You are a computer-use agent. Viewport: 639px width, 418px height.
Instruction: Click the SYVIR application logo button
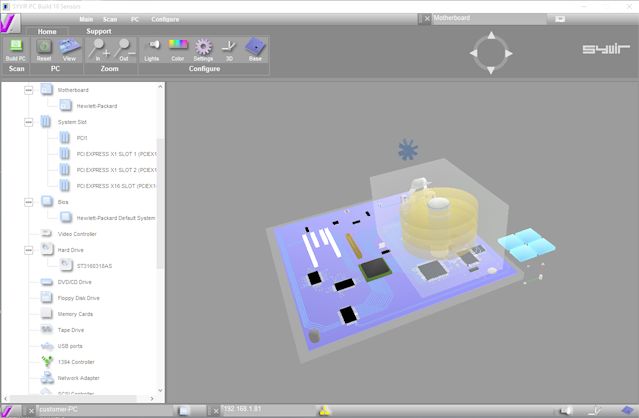point(10,23)
